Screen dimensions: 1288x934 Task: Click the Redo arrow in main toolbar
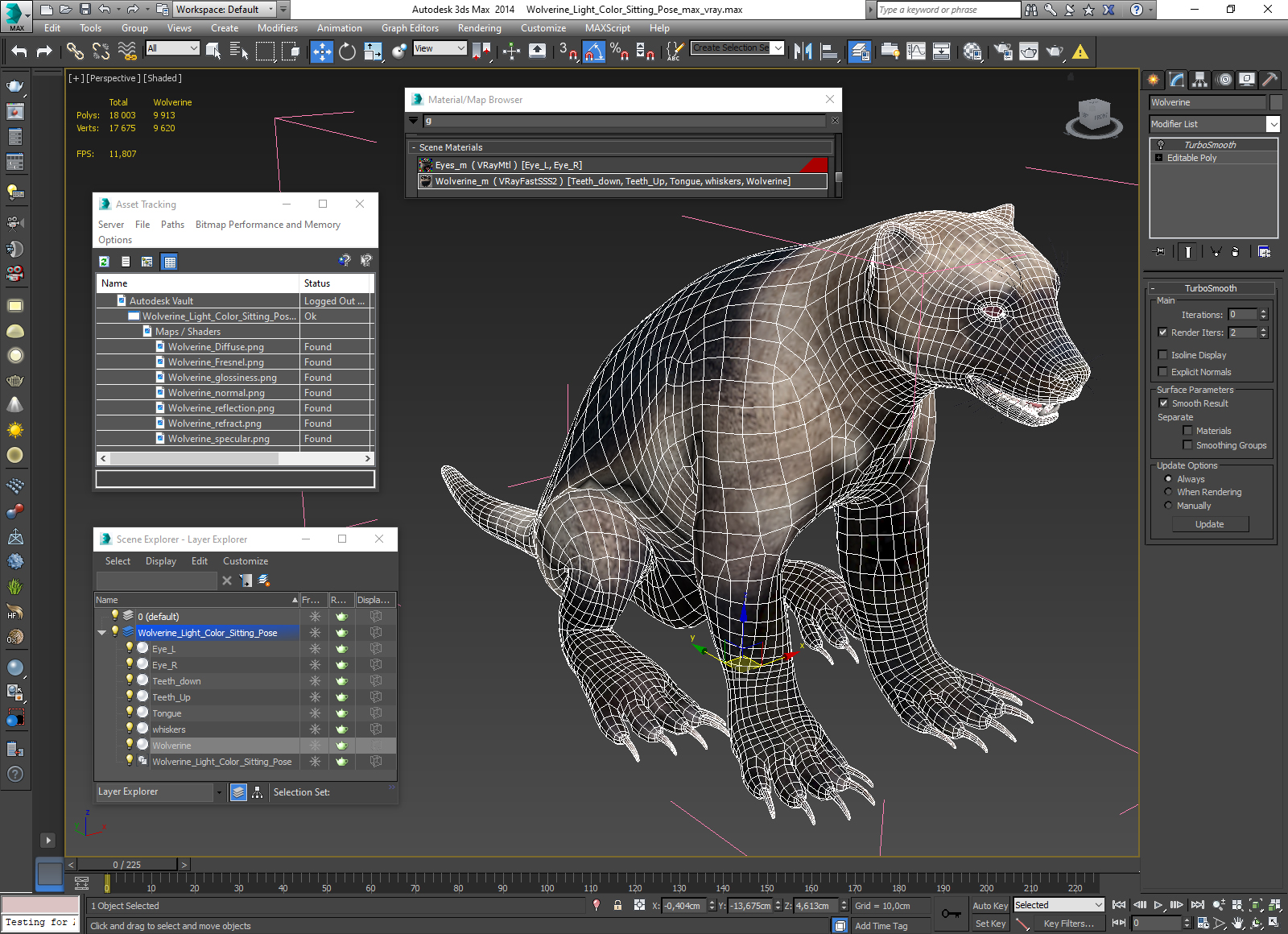(44, 52)
